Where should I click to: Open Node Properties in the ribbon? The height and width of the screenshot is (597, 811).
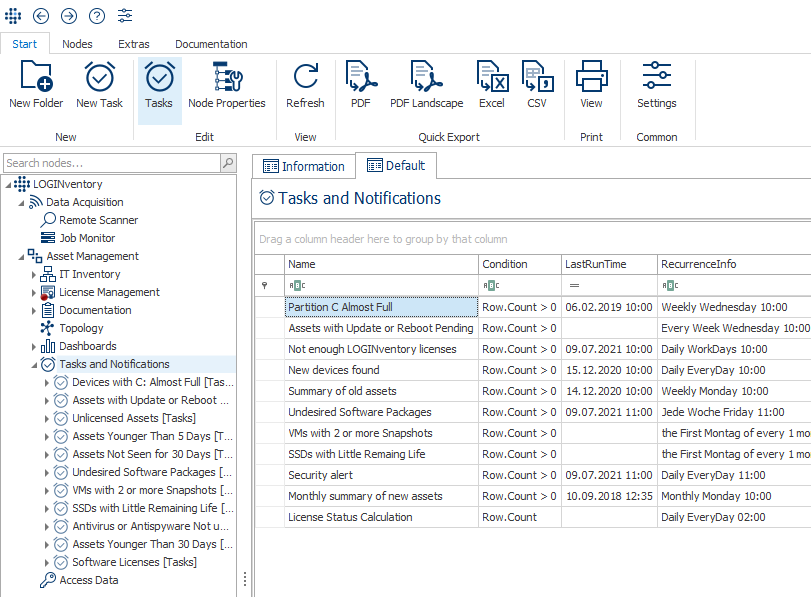[227, 85]
